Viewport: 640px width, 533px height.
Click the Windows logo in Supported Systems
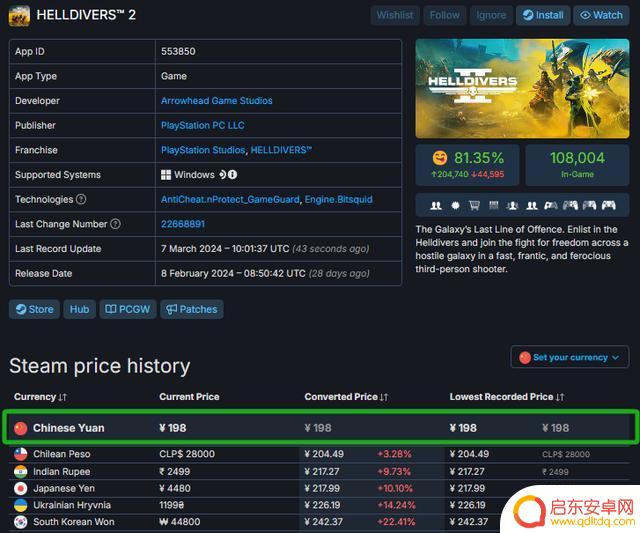point(166,175)
